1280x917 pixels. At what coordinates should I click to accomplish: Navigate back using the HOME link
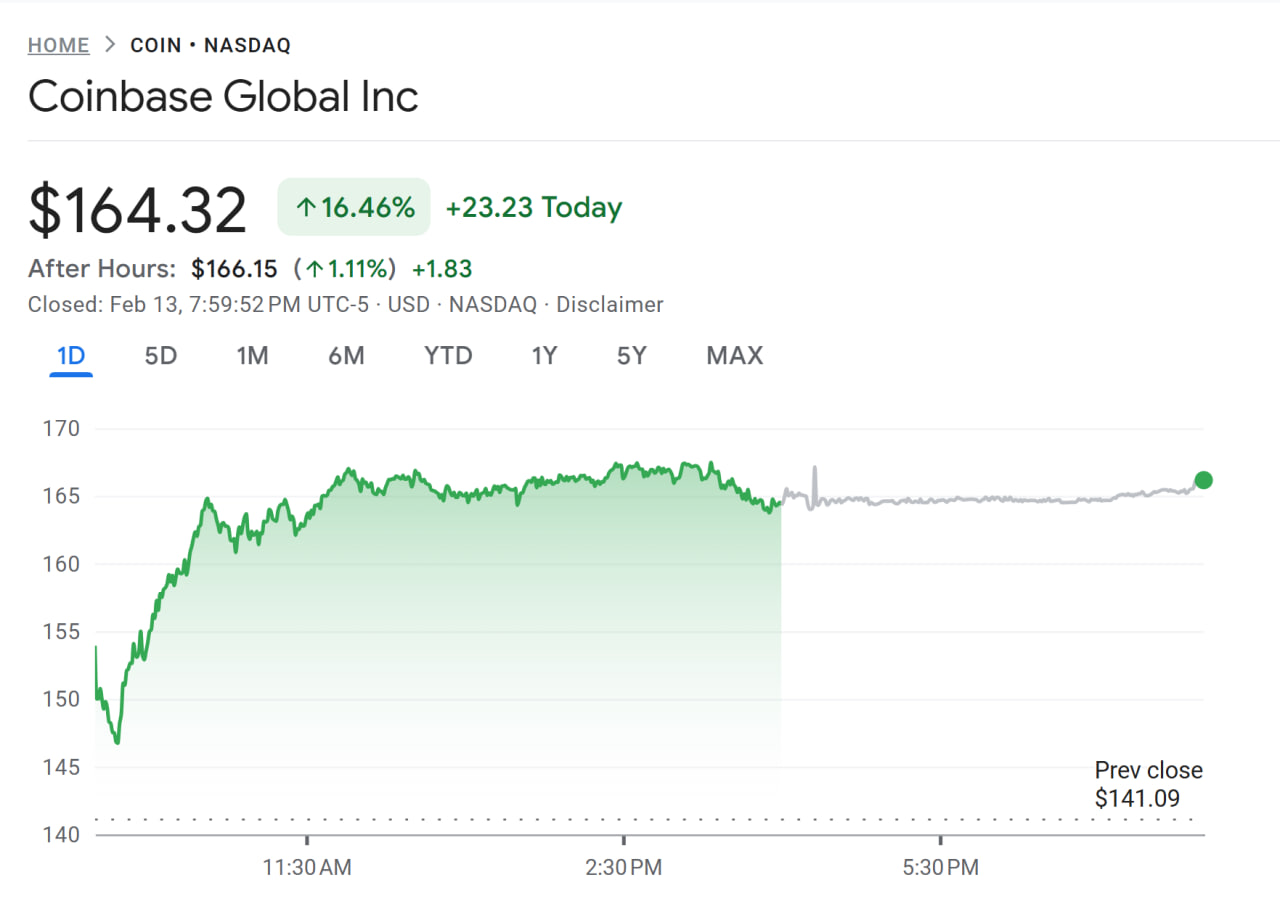[x=58, y=45]
